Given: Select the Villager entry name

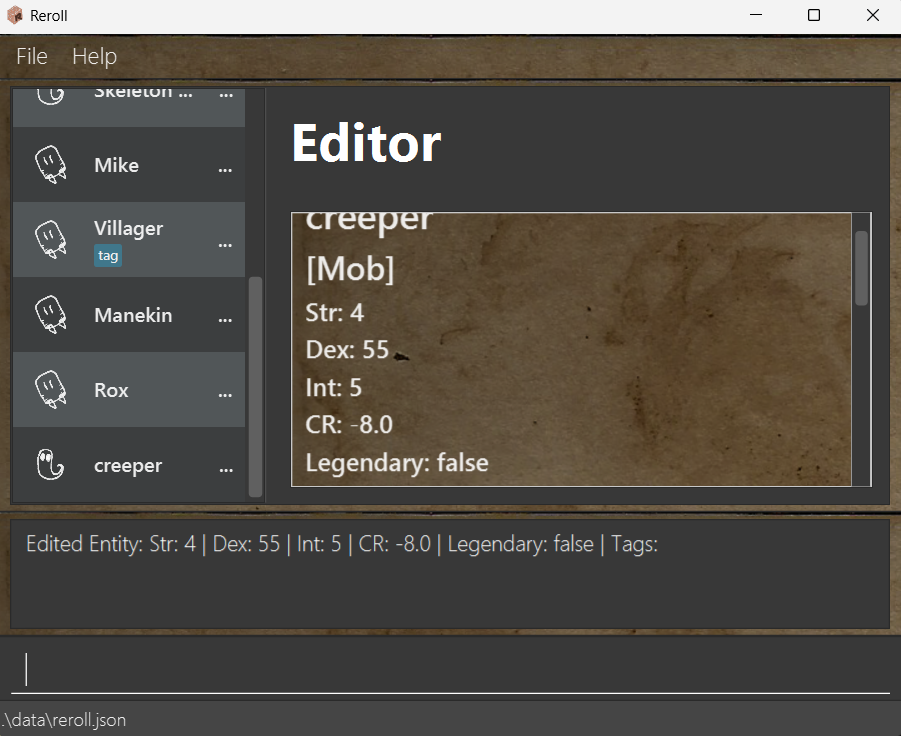Looking at the screenshot, I should click(129, 229).
